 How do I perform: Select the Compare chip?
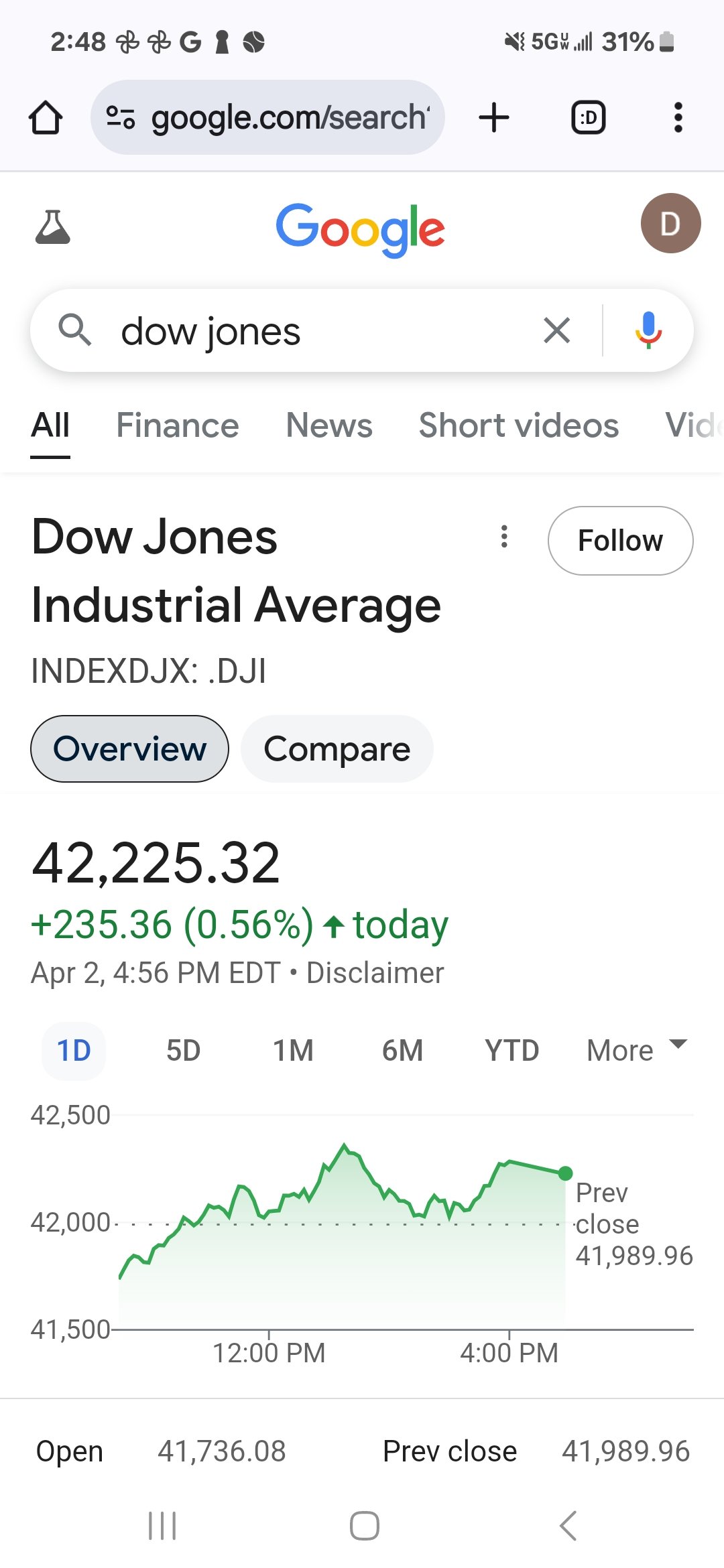tap(337, 748)
